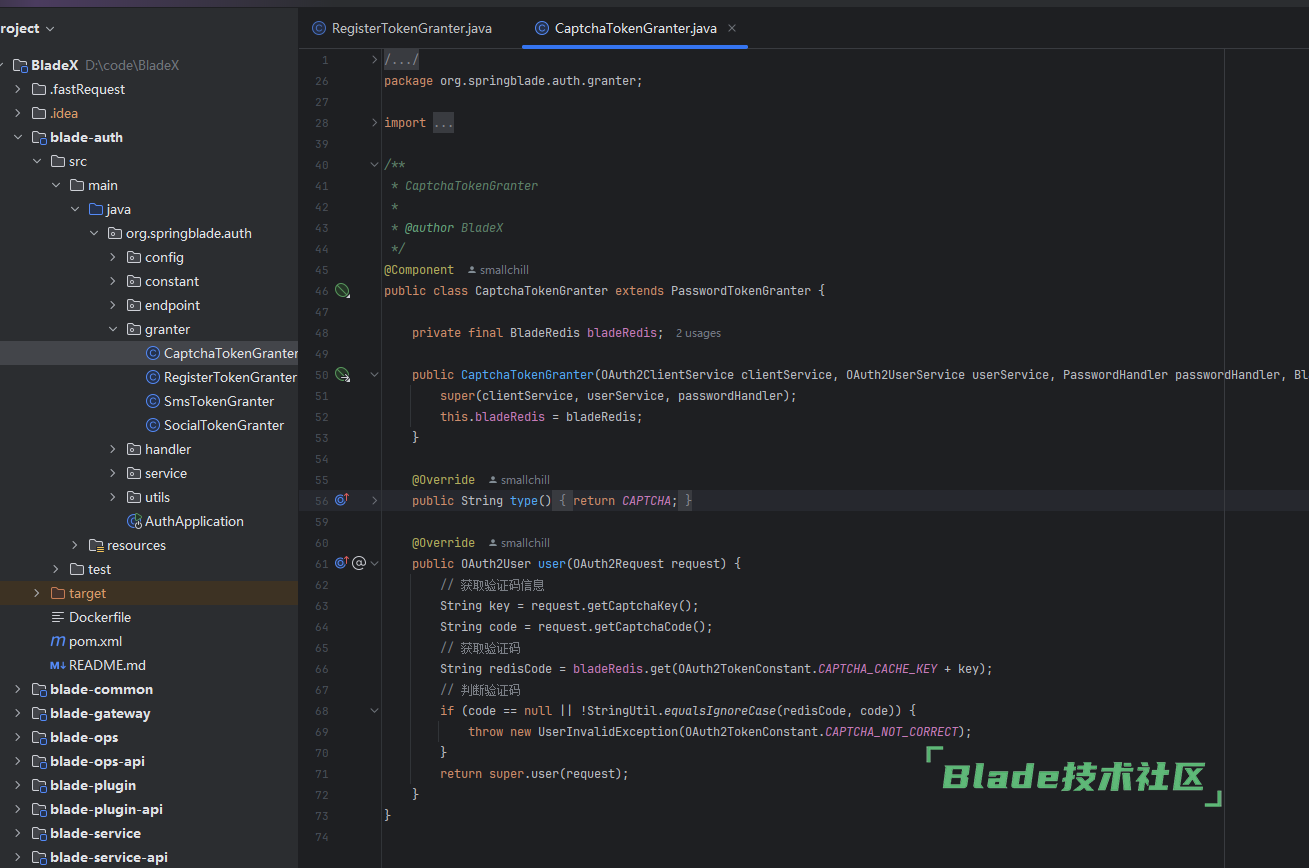Expand folded license comment on line 1

point(375,60)
